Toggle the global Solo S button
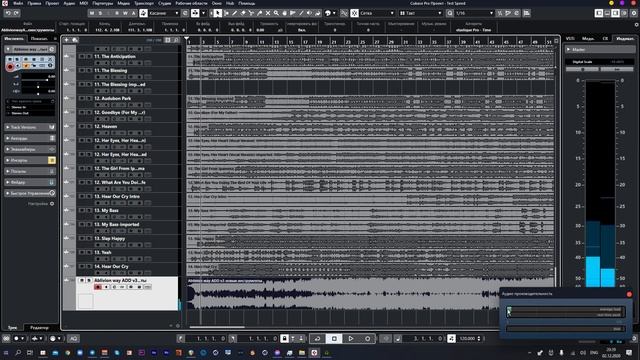This screenshot has height=360, width=640. click(100, 13)
